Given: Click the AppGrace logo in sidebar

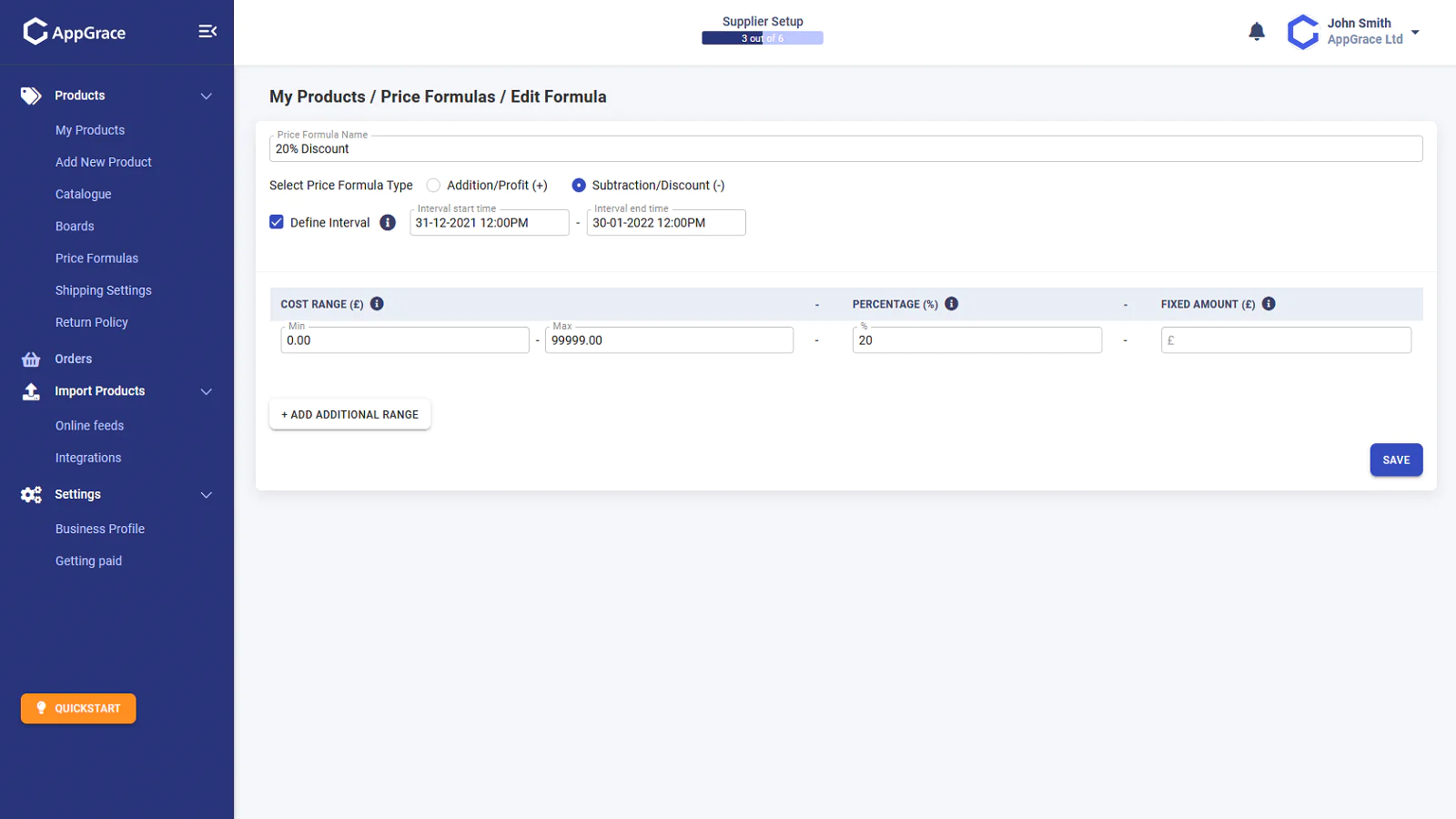Looking at the screenshot, I should tap(75, 32).
